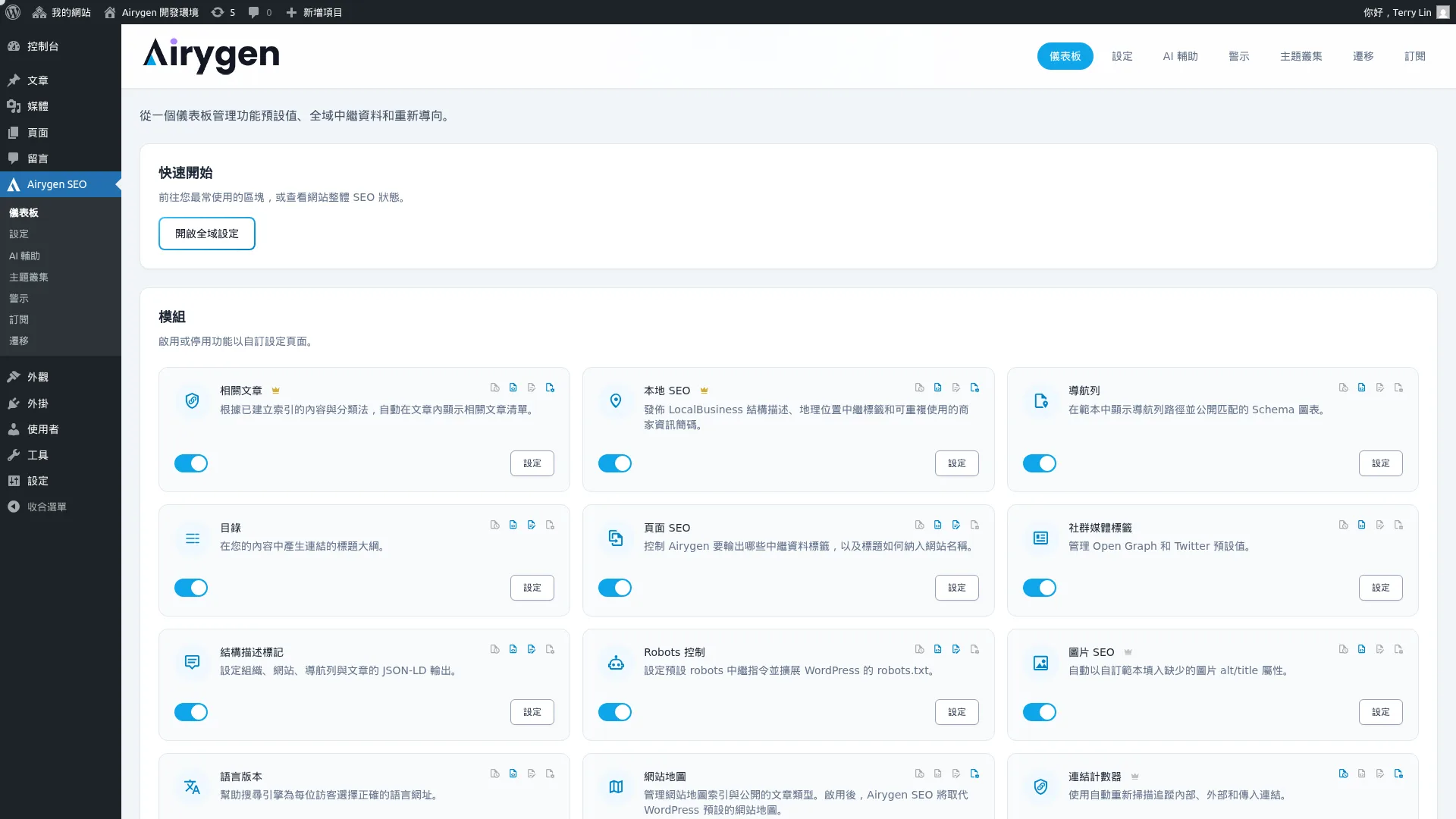The width and height of the screenshot is (1456, 819).
Task: Toggle the 圖片 SEO module switch
Action: (x=1040, y=712)
